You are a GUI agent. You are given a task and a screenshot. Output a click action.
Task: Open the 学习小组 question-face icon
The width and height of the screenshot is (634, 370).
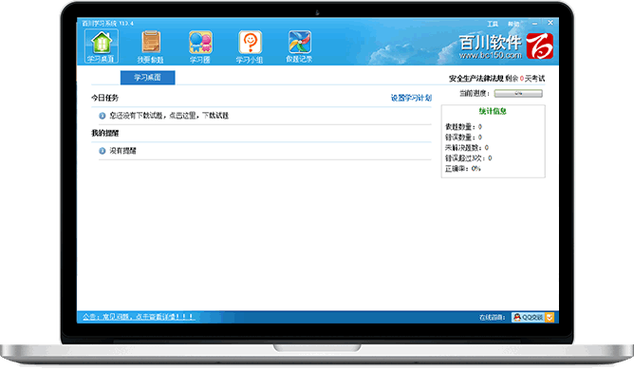250,46
